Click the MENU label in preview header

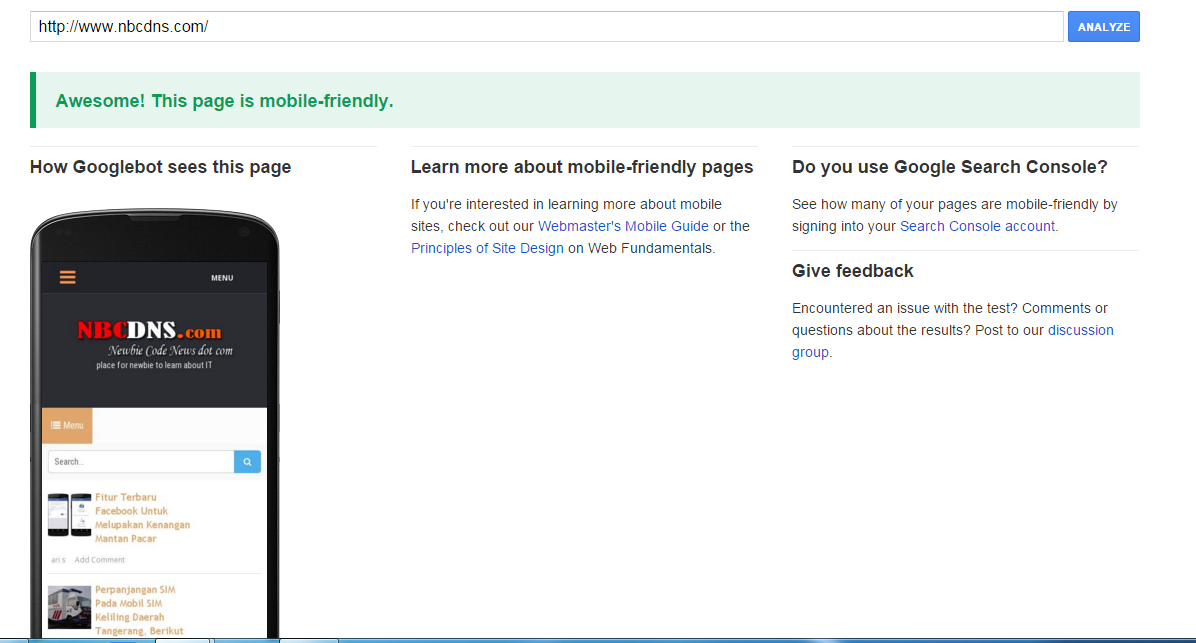222,278
